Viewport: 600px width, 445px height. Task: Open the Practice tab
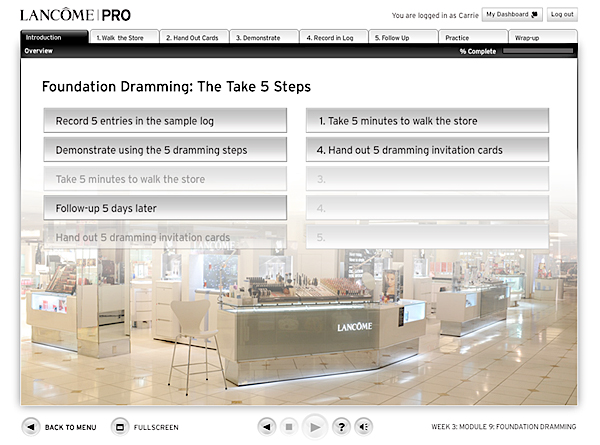473,37
